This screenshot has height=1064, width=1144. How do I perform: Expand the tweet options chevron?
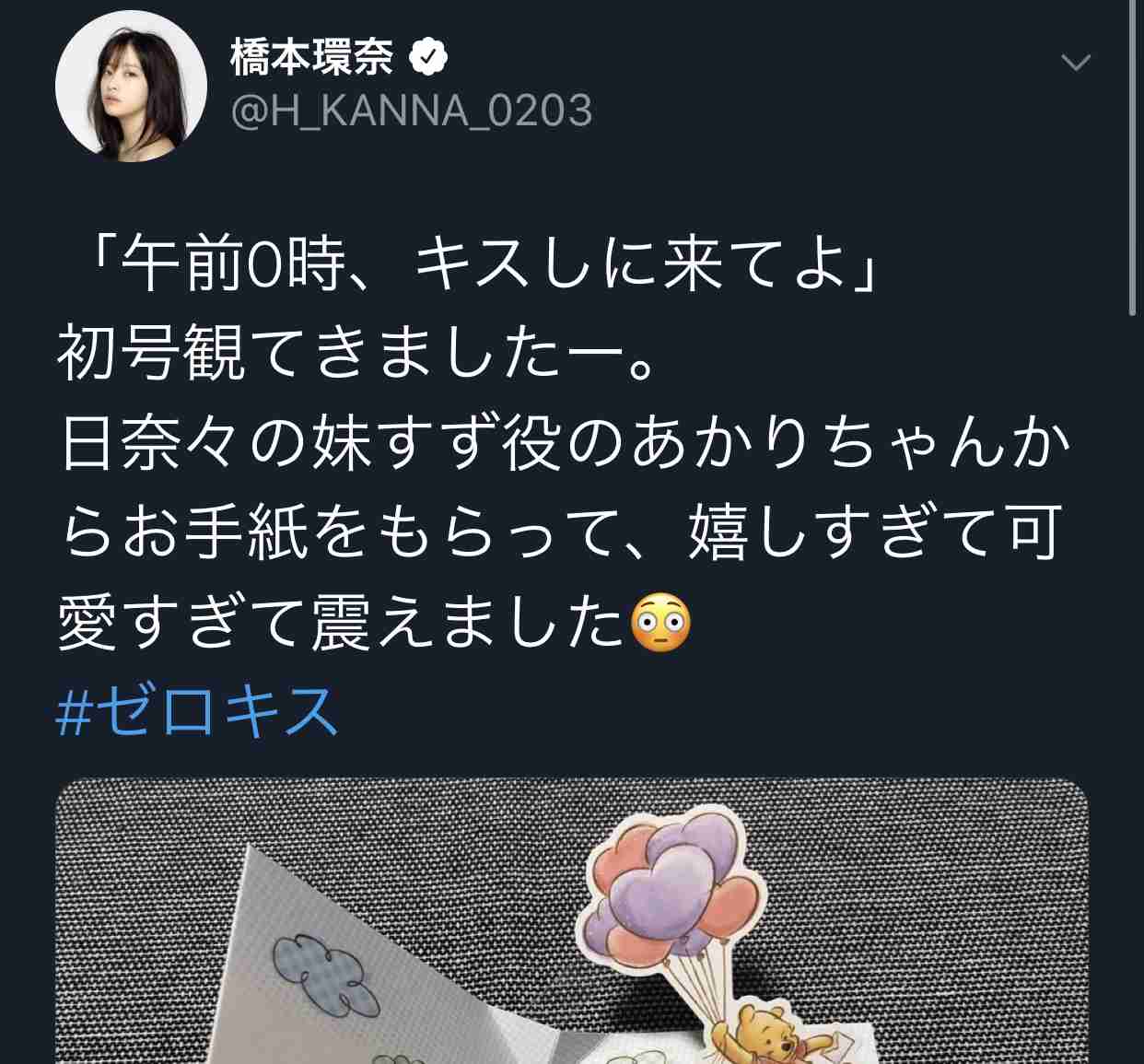click(1076, 63)
